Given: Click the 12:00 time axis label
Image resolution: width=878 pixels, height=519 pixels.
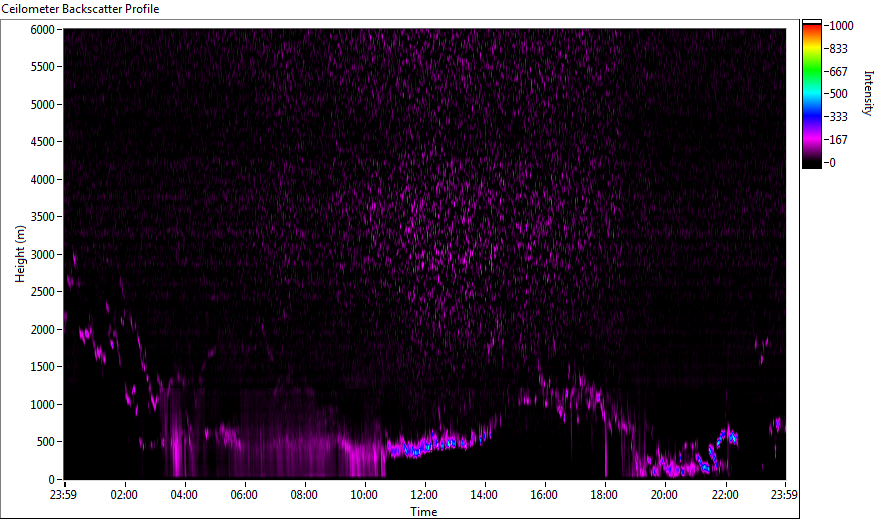Looking at the screenshot, I should point(424,495).
